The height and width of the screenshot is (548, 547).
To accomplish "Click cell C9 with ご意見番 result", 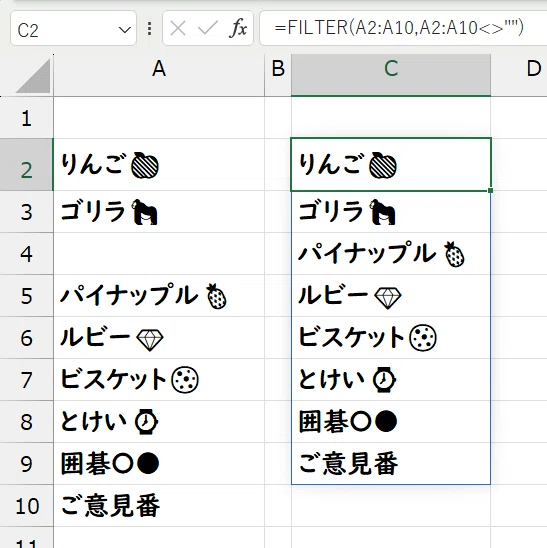I will point(391,463).
